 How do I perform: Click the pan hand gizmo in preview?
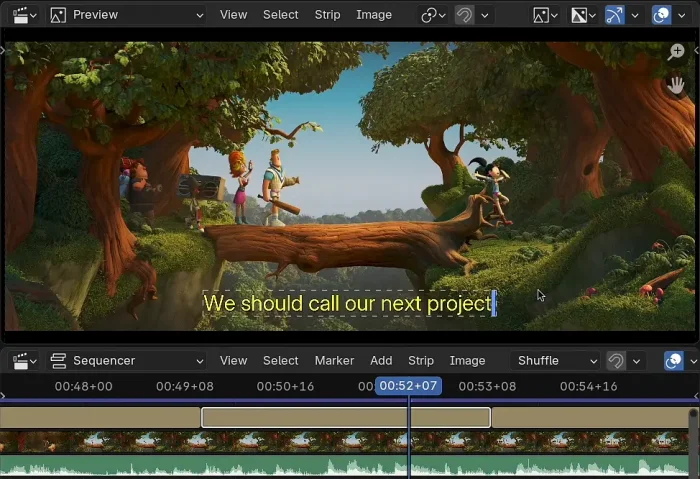click(x=676, y=85)
